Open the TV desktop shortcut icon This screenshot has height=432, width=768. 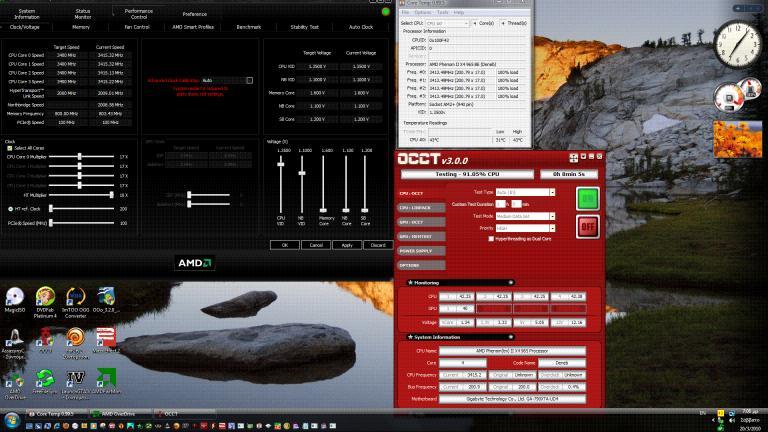[x=75, y=379]
